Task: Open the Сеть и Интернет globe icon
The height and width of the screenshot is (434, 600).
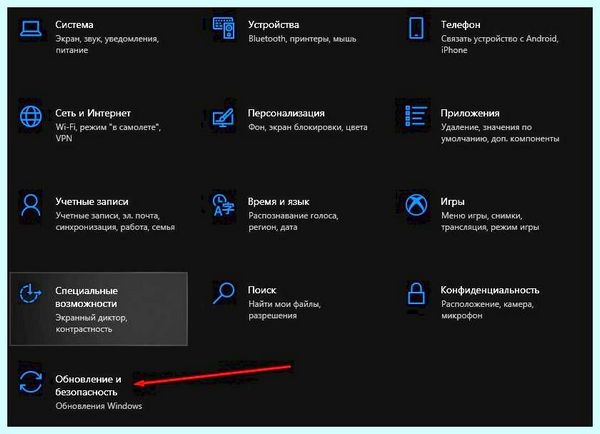Action: [31, 116]
